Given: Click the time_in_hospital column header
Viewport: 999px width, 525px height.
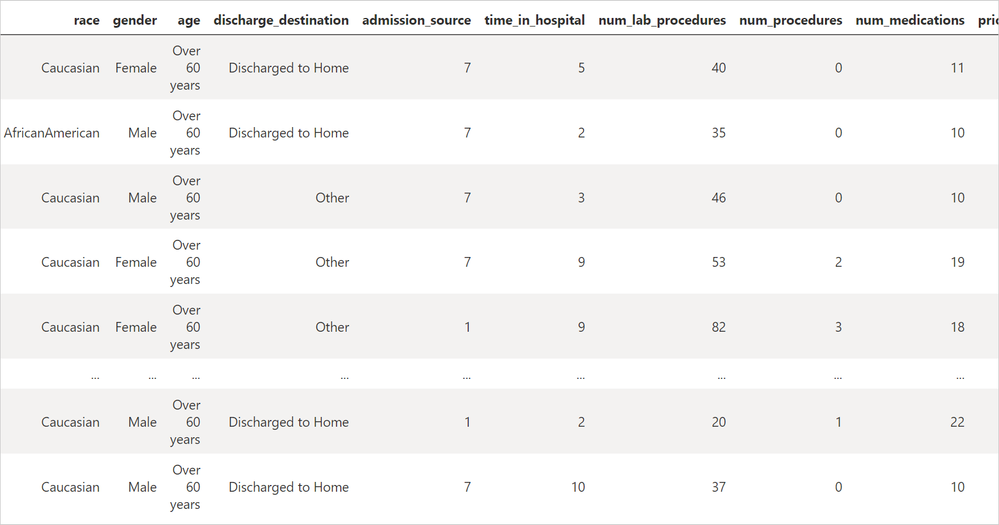Looking at the screenshot, I should coord(535,20).
